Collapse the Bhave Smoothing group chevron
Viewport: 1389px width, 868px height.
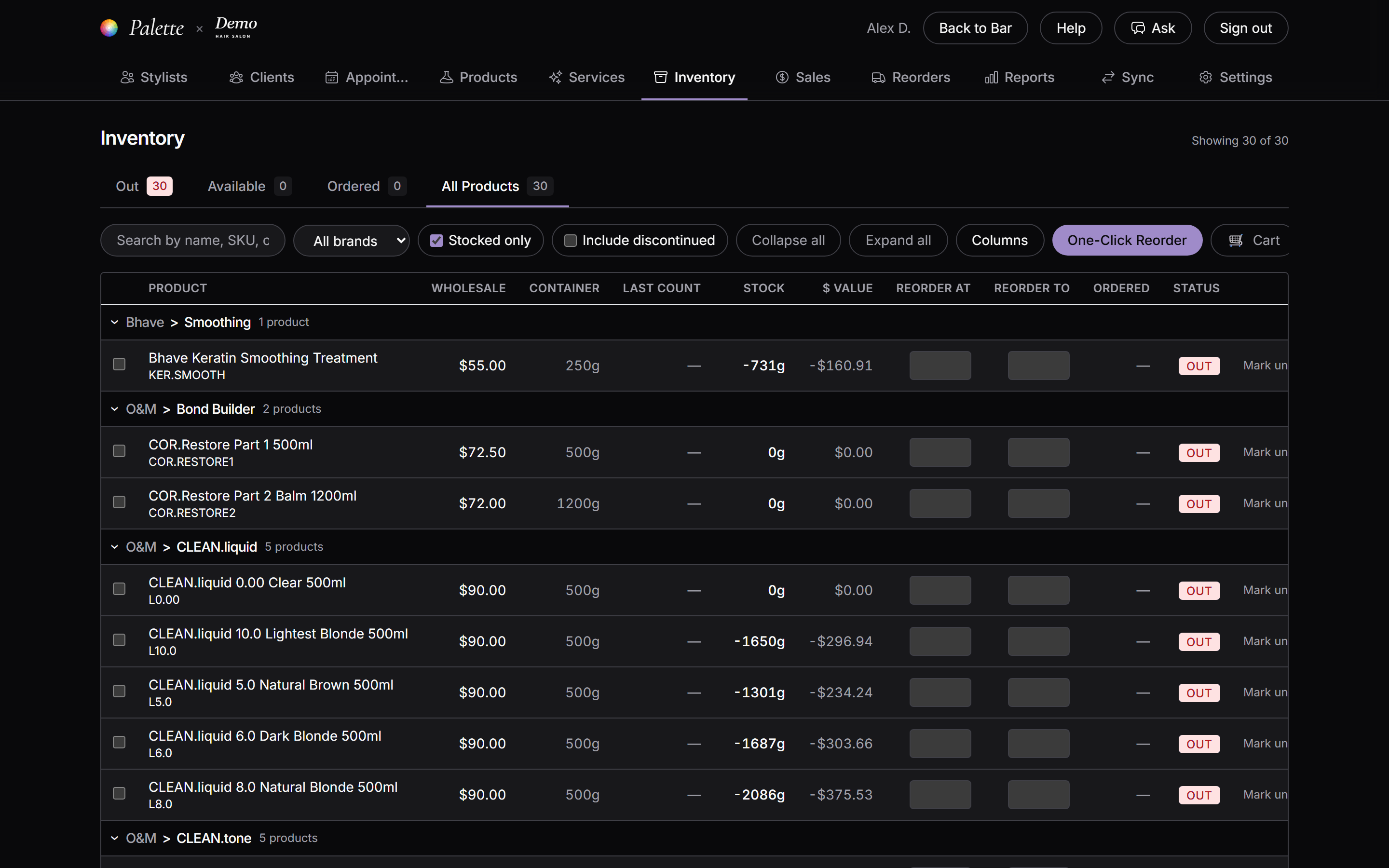pyautogui.click(x=114, y=323)
